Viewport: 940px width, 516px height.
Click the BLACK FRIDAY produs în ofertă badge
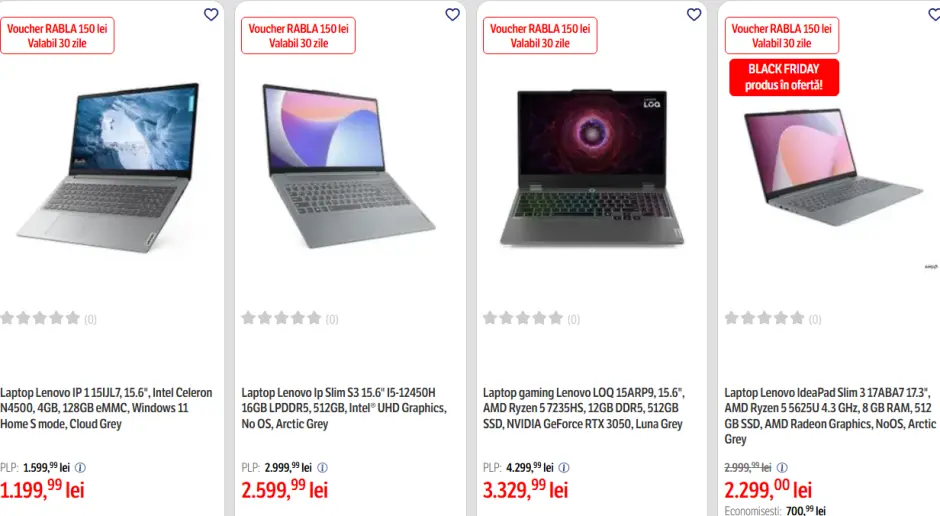point(784,77)
